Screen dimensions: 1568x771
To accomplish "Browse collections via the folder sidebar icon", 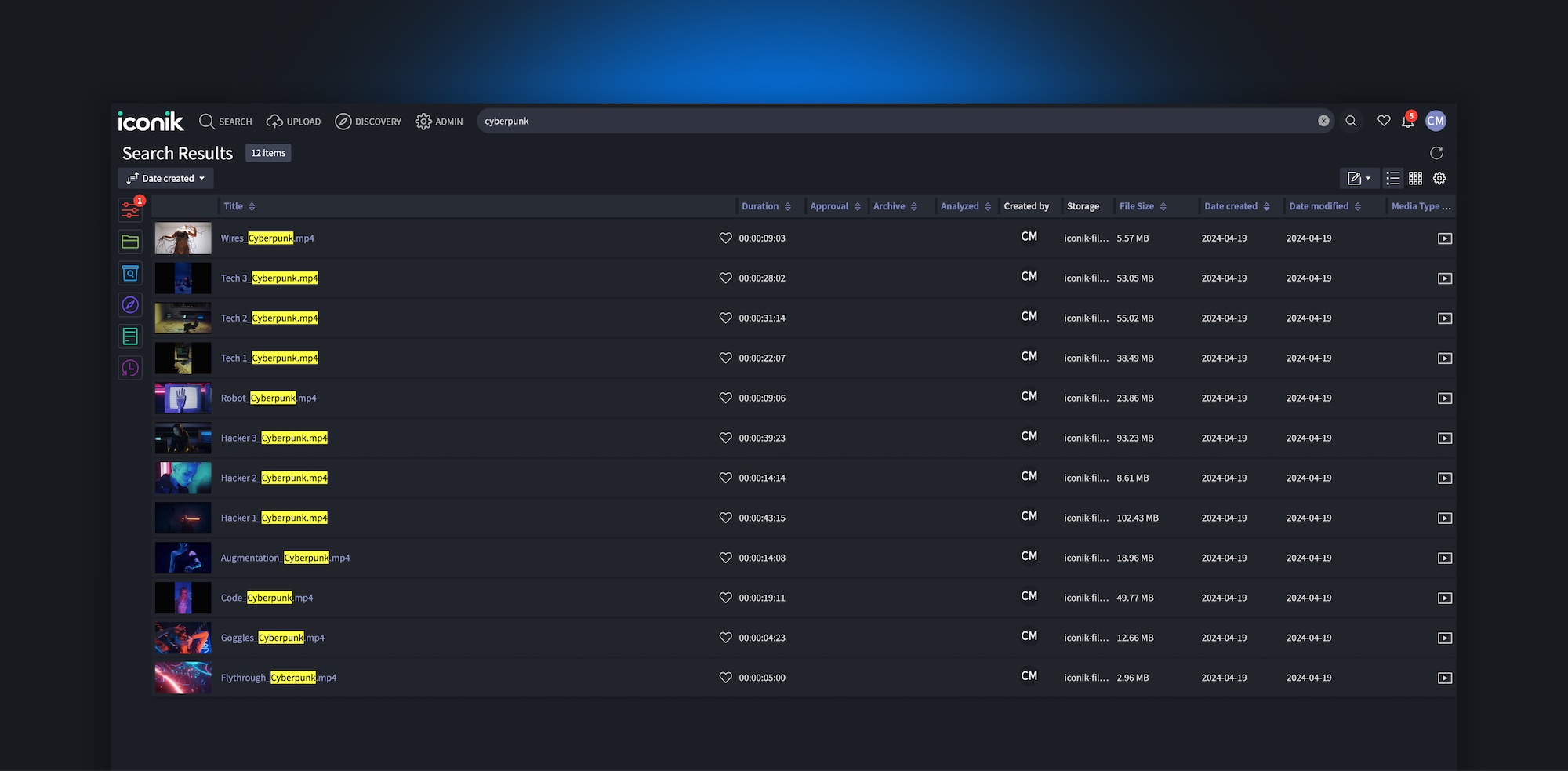I will click(130, 242).
